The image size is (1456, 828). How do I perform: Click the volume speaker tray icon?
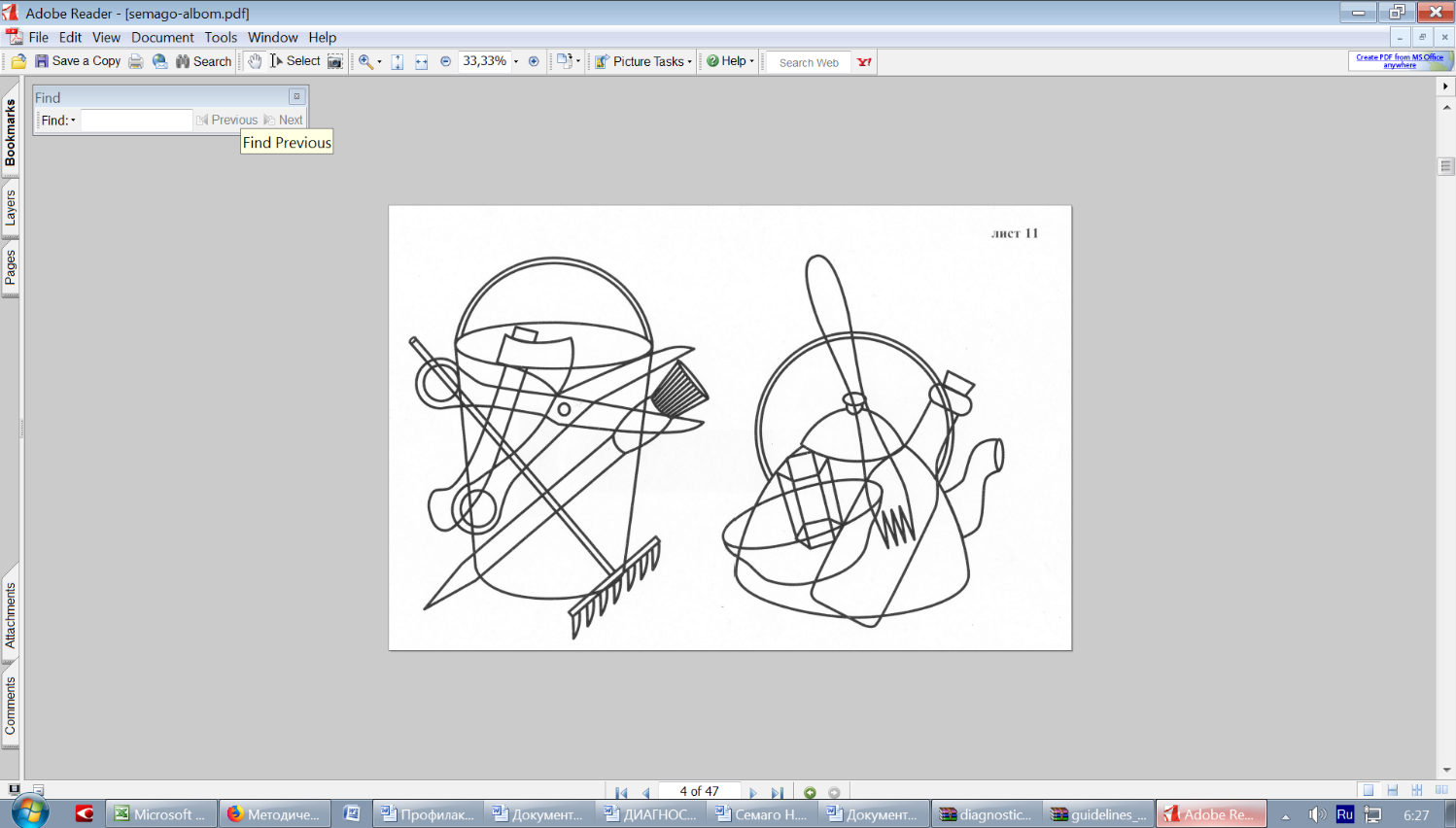[1317, 814]
